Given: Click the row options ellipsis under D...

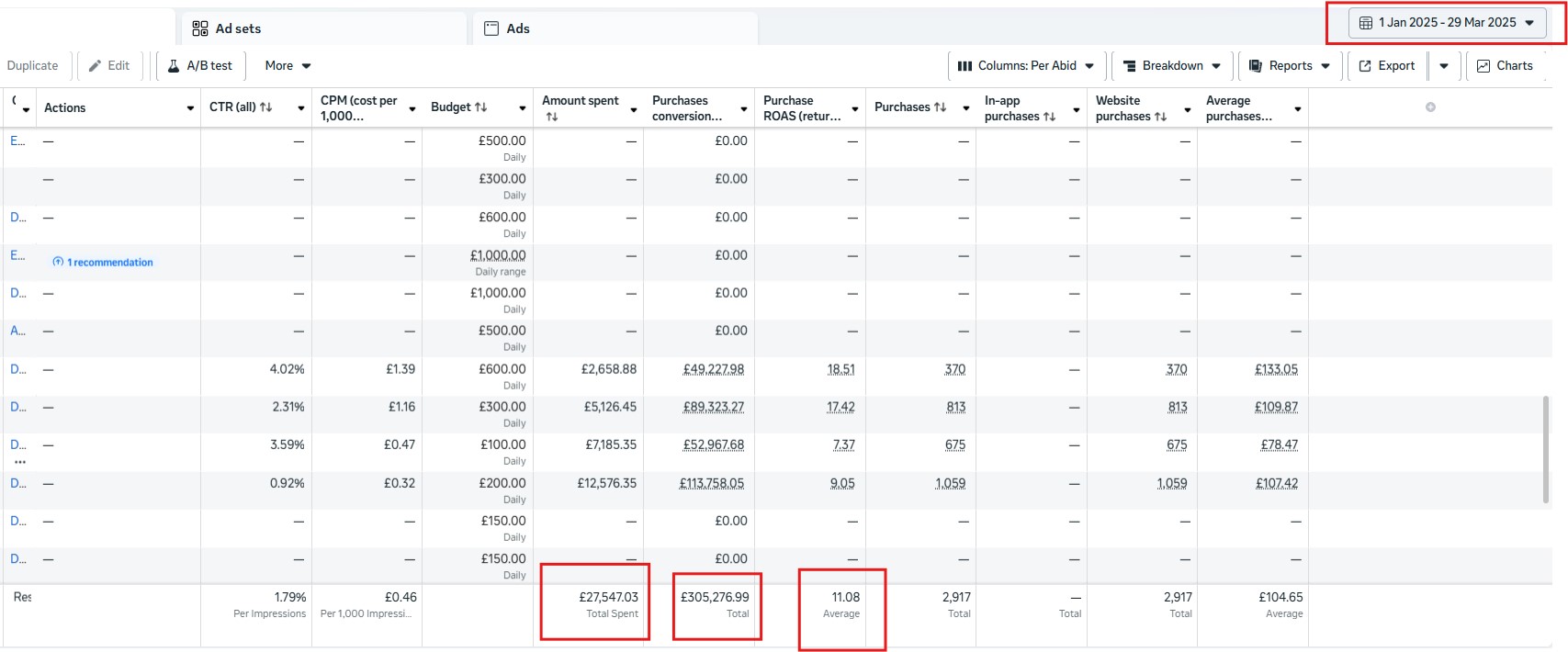Looking at the screenshot, I should (x=19, y=462).
